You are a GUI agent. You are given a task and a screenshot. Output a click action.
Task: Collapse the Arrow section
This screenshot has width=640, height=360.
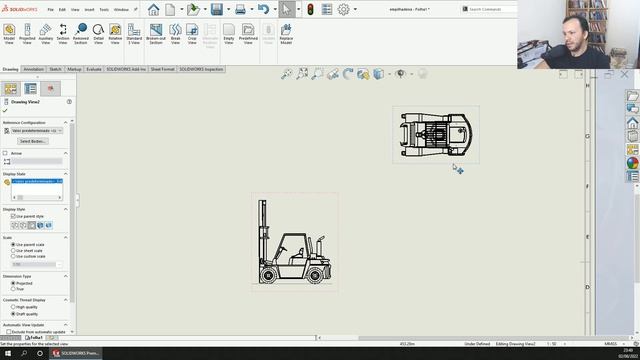(x=65, y=153)
